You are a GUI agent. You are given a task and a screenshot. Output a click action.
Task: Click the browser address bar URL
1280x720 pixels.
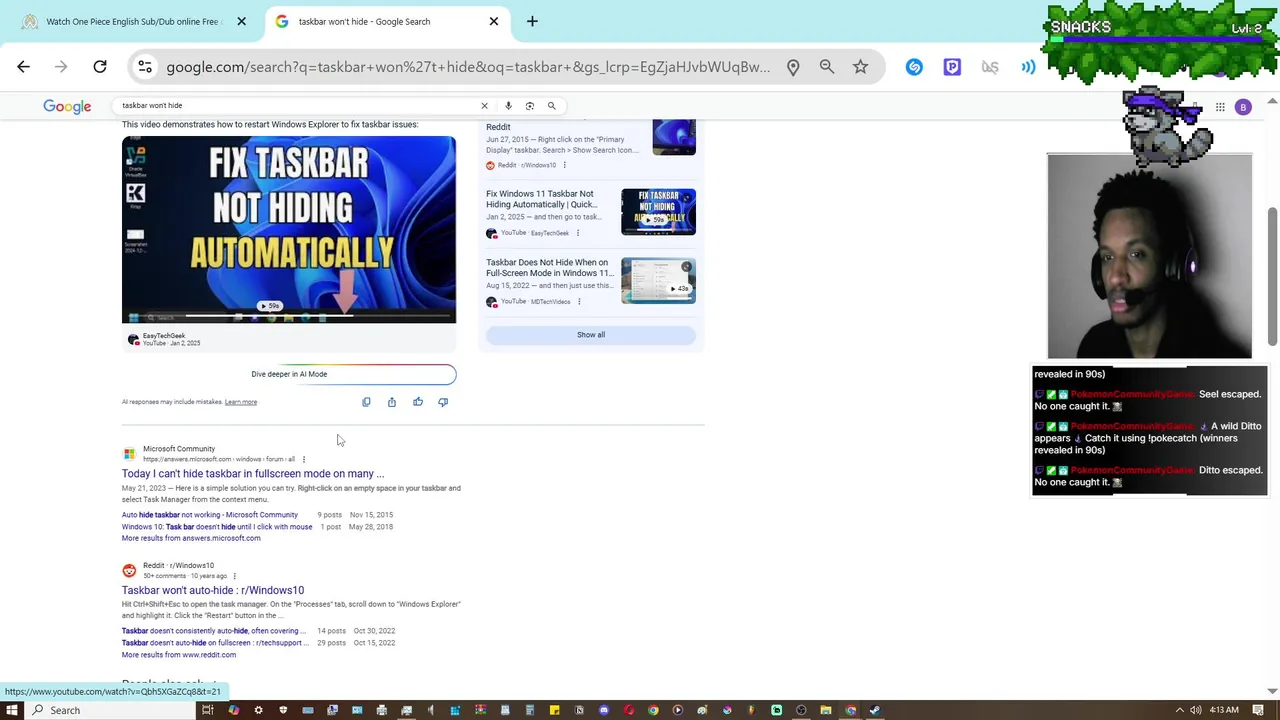(x=468, y=67)
